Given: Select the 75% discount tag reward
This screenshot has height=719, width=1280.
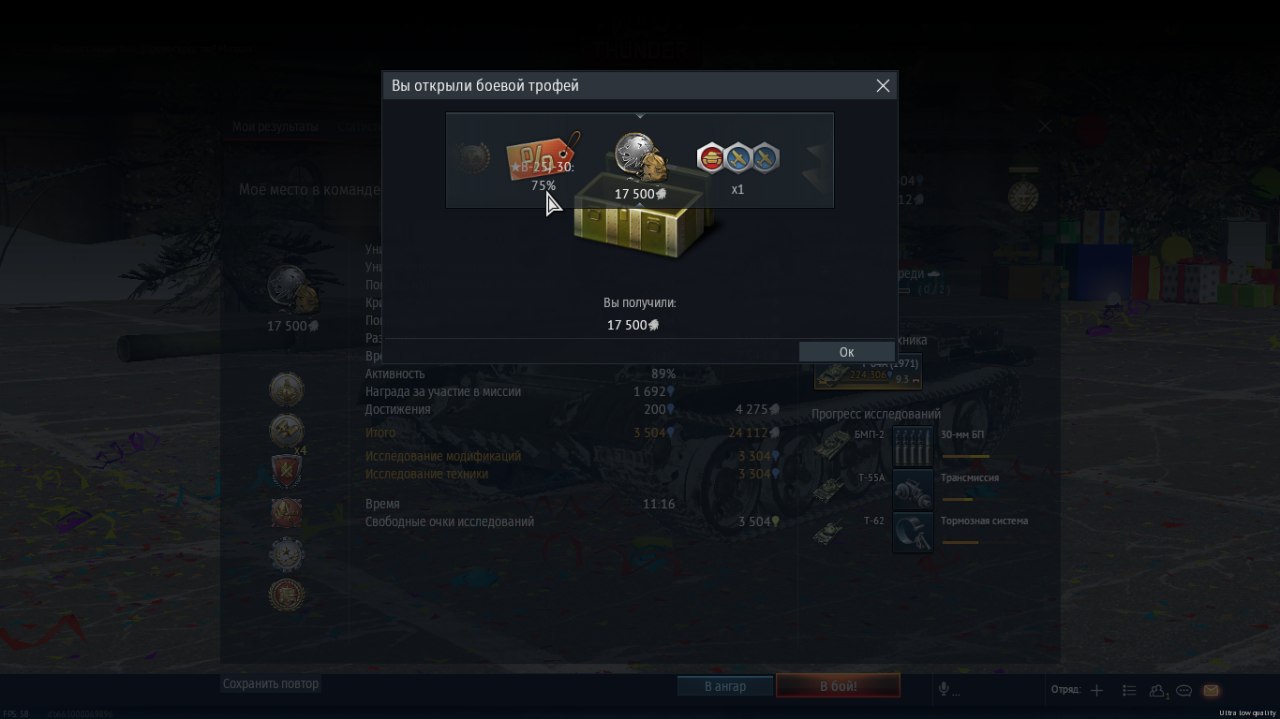Looking at the screenshot, I should (543, 159).
